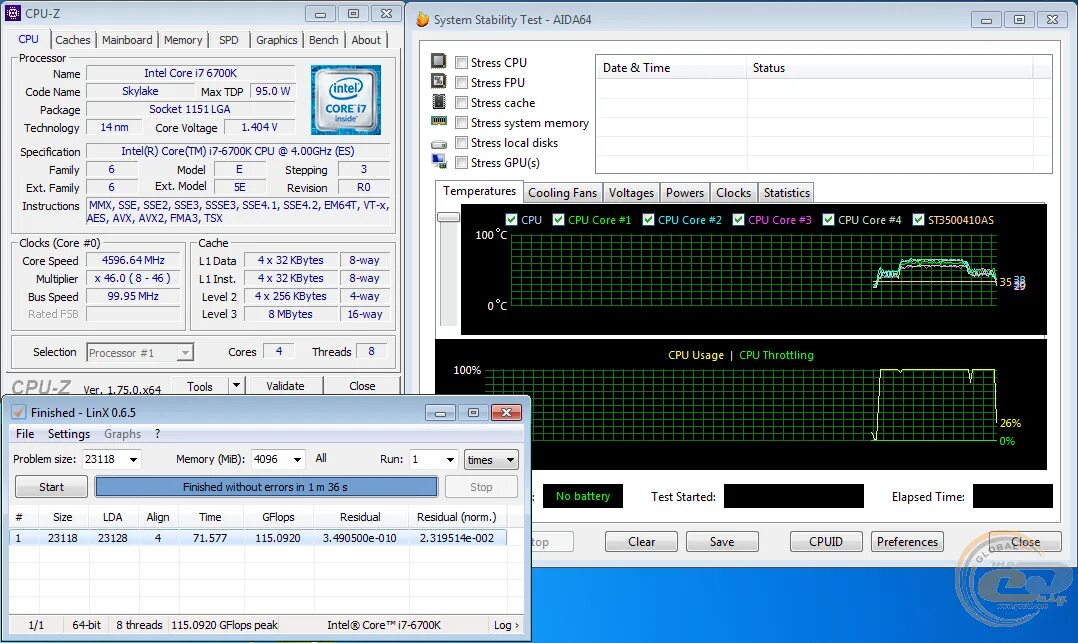Image resolution: width=1078 pixels, height=643 pixels.
Task: Open Preferences in AIDA64
Action: (x=908, y=542)
